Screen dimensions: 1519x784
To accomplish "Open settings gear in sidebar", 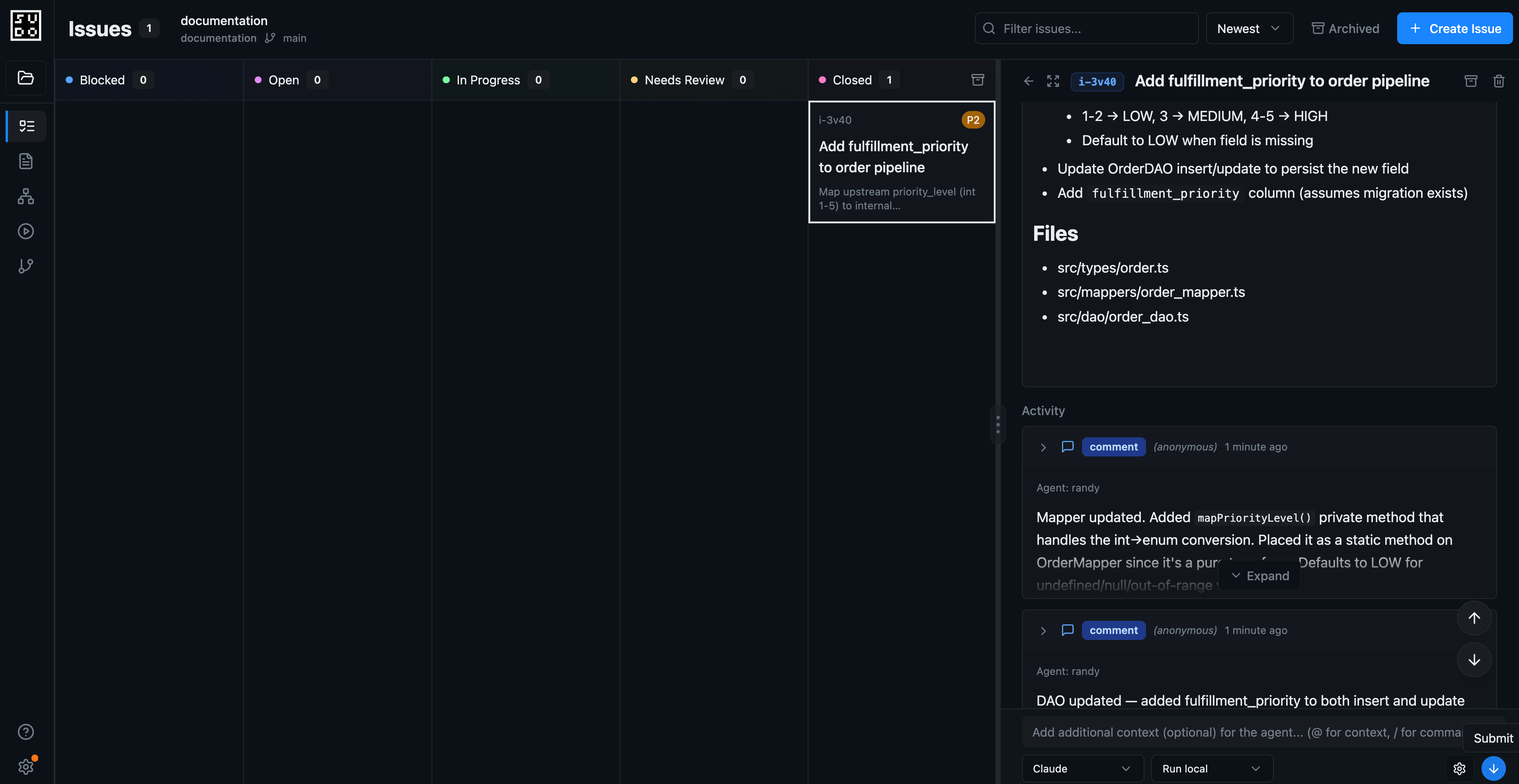I will coord(26,766).
